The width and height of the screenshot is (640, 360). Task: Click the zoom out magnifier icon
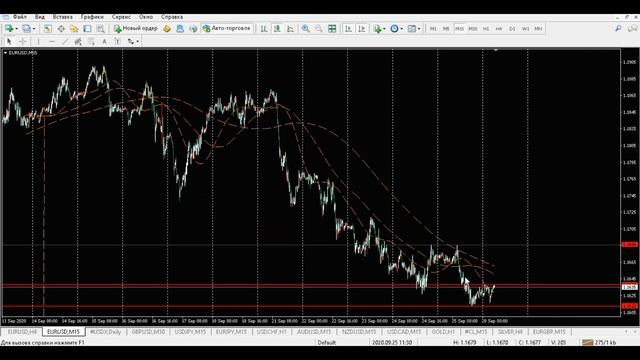tap(318, 29)
